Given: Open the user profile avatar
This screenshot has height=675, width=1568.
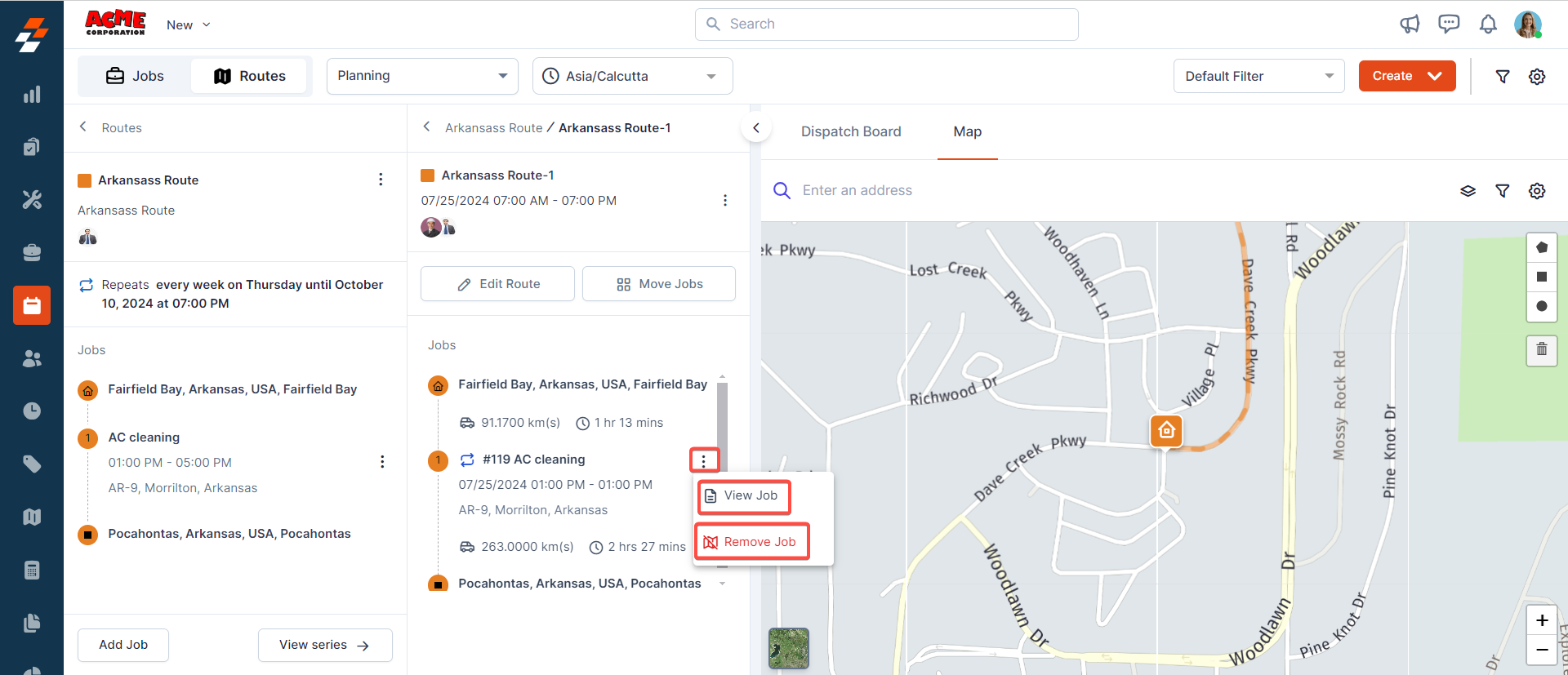Looking at the screenshot, I should pos(1528,24).
